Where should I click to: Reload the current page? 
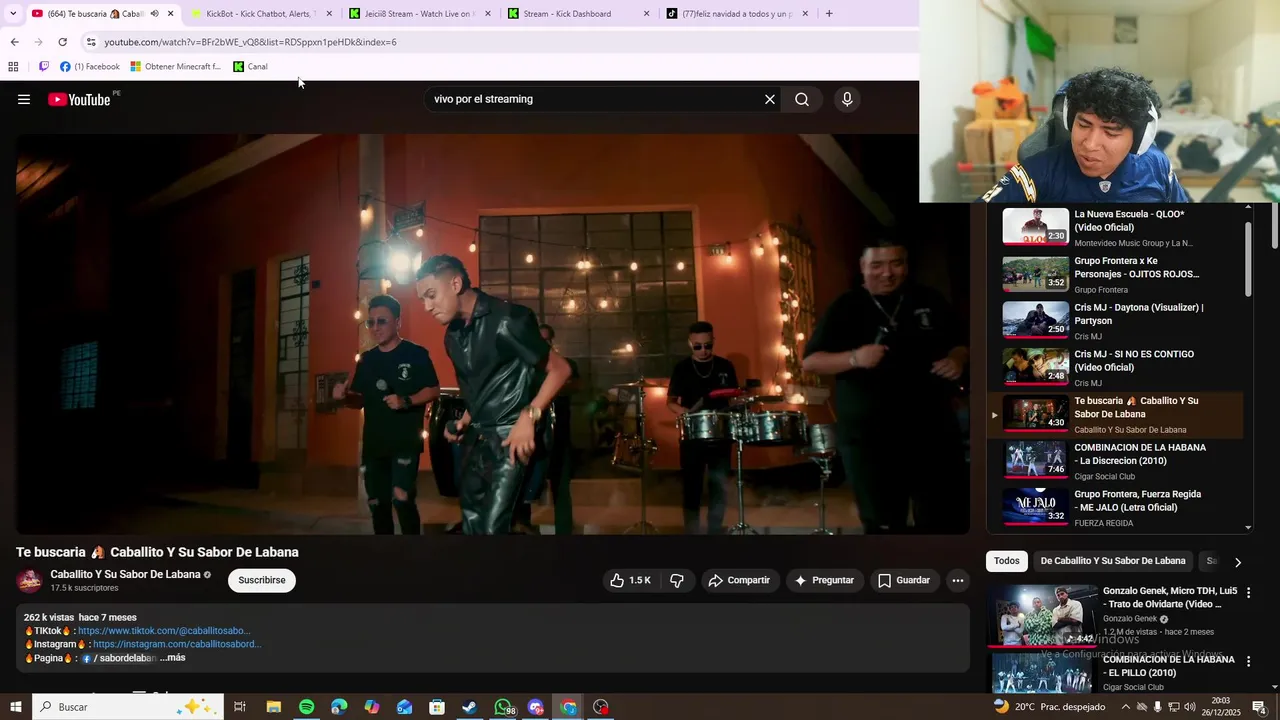click(x=62, y=42)
